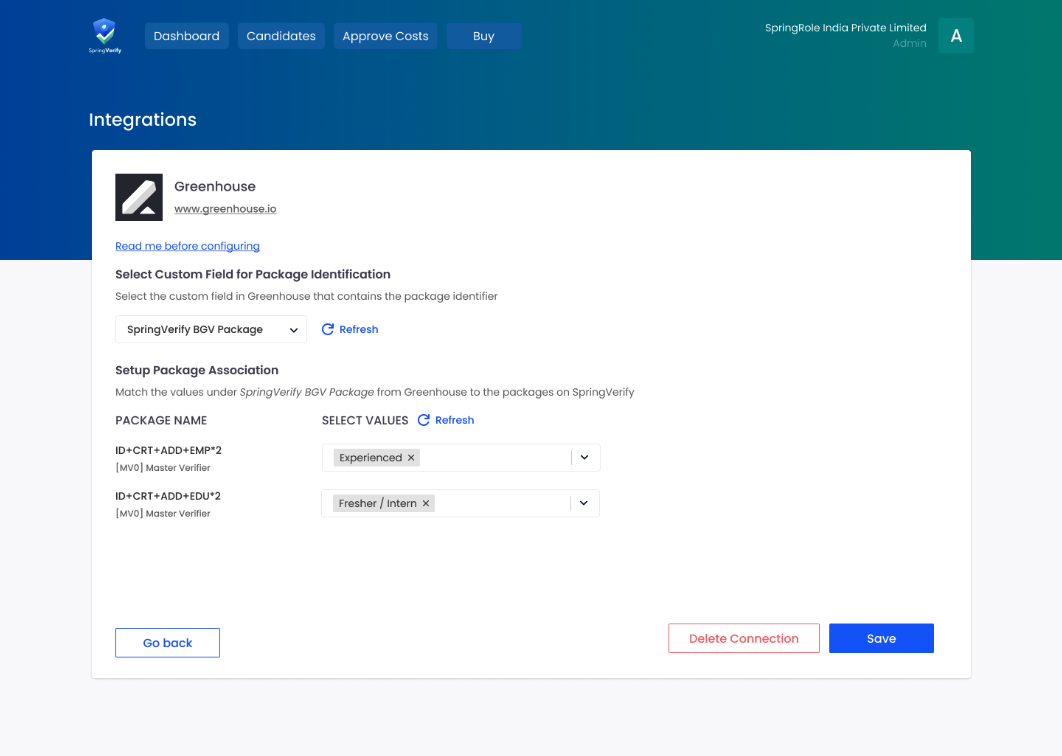Image resolution: width=1062 pixels, height=756 pixels.
Task: Open the Candidates tab
Action: click(281, 36)
